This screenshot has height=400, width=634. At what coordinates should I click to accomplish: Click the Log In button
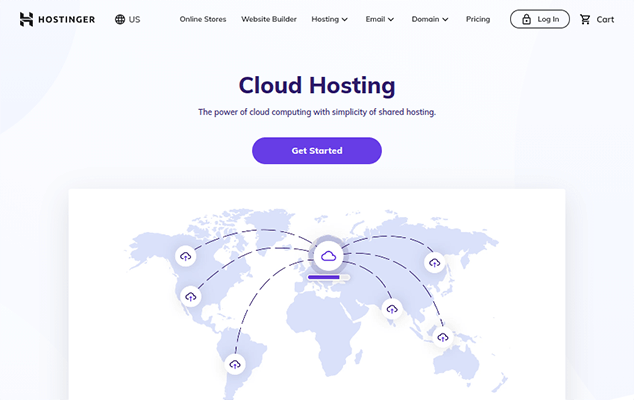[540, 19]
